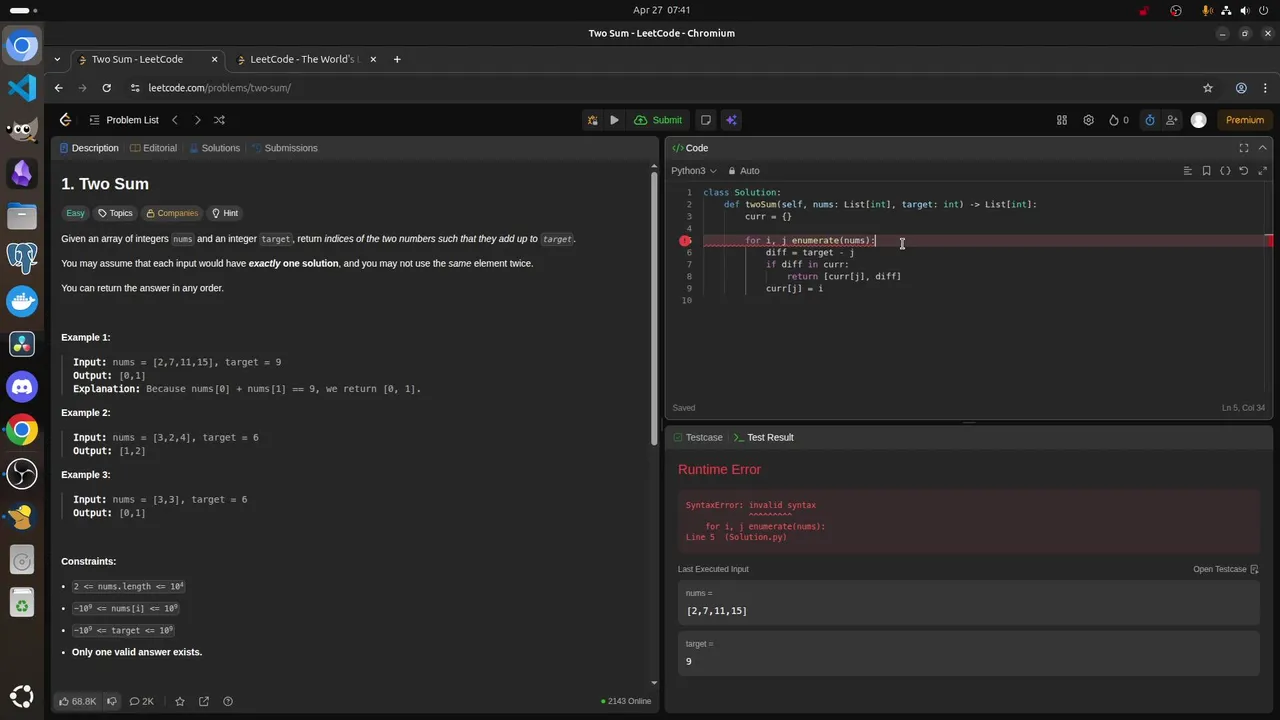Open a new browser tab
Viewport: 1280px width, 720px height.
[x=397, y=59]
